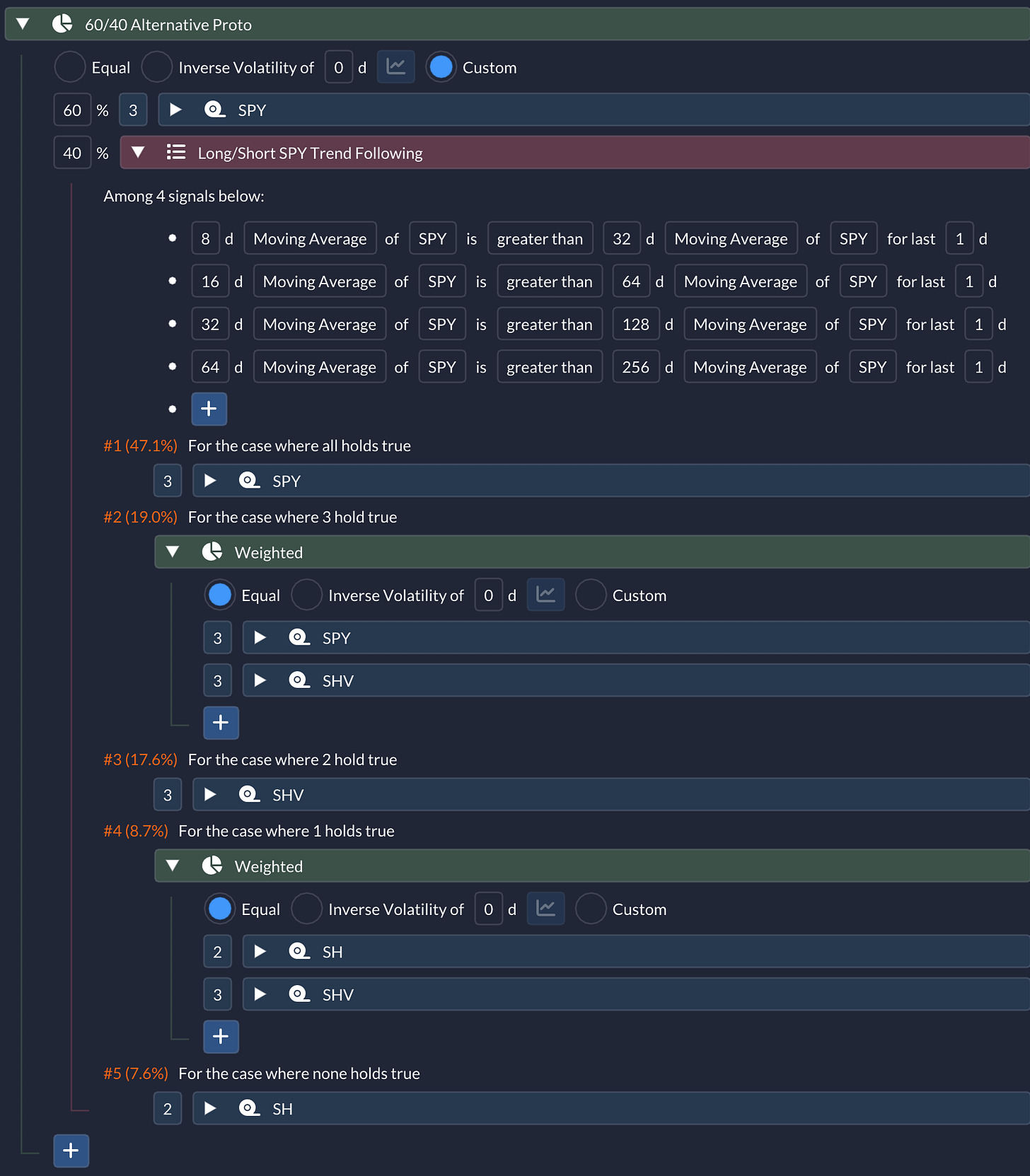The width and height of the screenshot is (1030, 1176).
Task: Click the list icon of Long/Short SPY Trend Following
Action: (176, 152)
